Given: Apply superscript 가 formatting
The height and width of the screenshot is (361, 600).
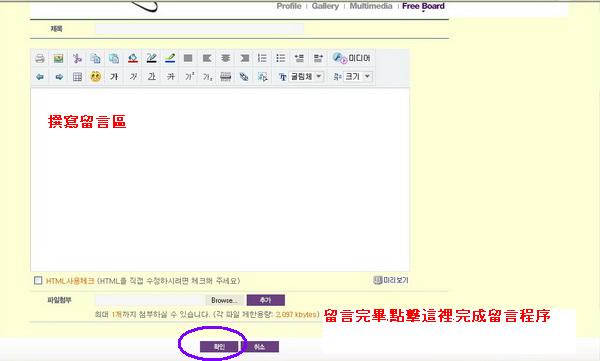Looking at the screenshot, I should click(x=189, y=77).
